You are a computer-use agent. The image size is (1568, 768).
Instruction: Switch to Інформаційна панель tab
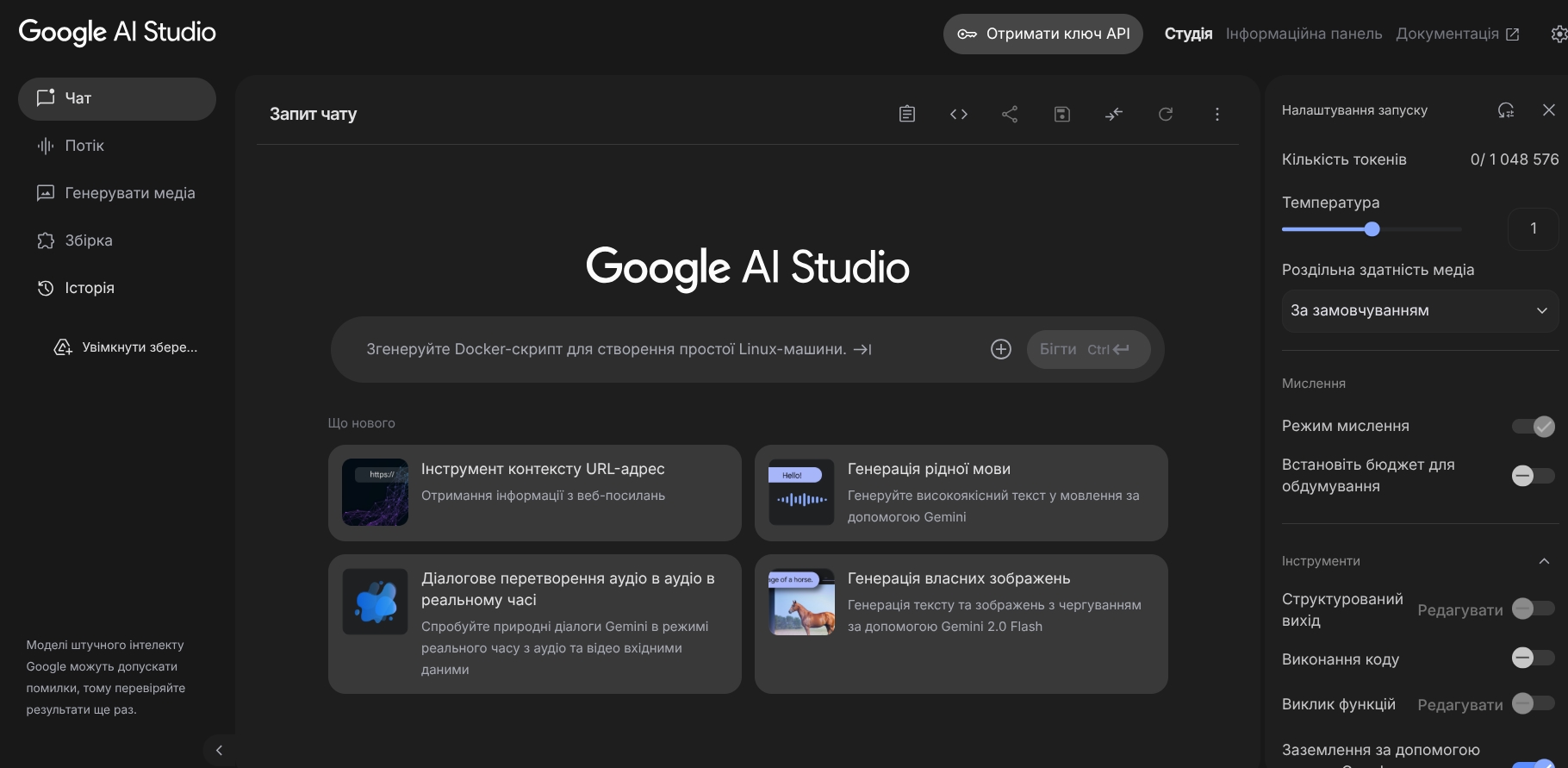tap(1304, 34)
